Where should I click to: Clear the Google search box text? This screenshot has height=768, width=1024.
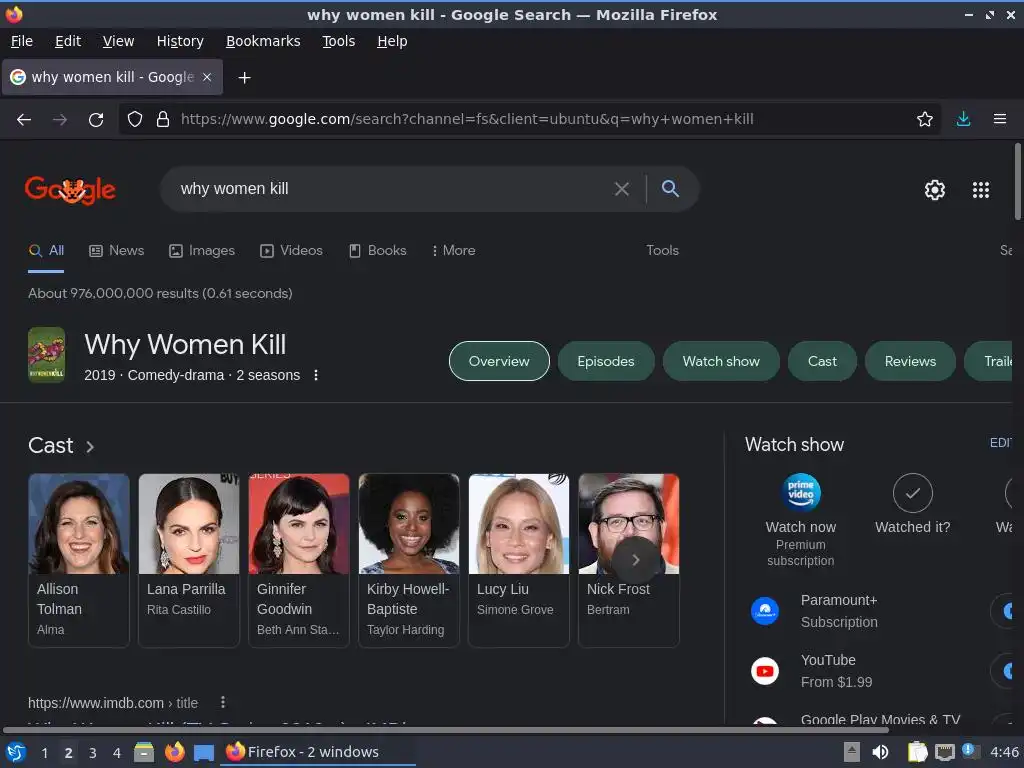[x=622, y=189]
